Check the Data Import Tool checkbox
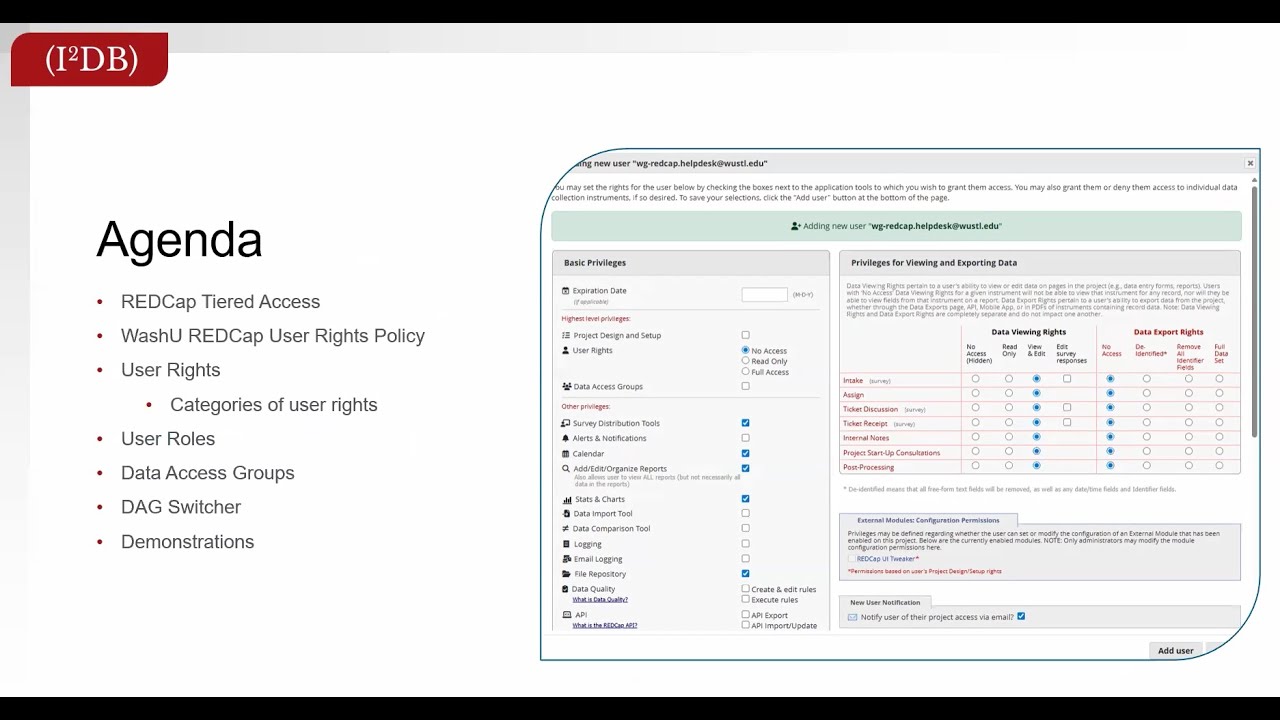This screenshot has height=720, width=1280. tap(745, 513)
